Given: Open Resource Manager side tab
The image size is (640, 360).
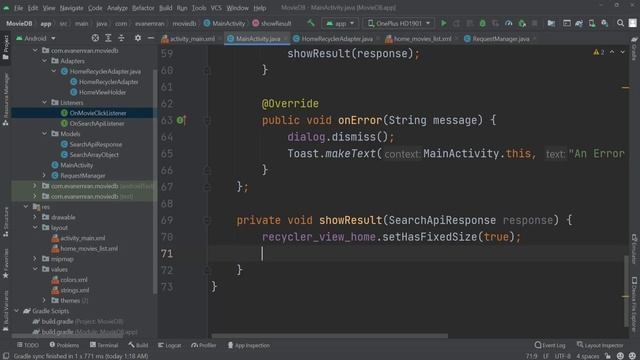Looking at the screenshot, I should pyautogui.click(x=5, y=99).
